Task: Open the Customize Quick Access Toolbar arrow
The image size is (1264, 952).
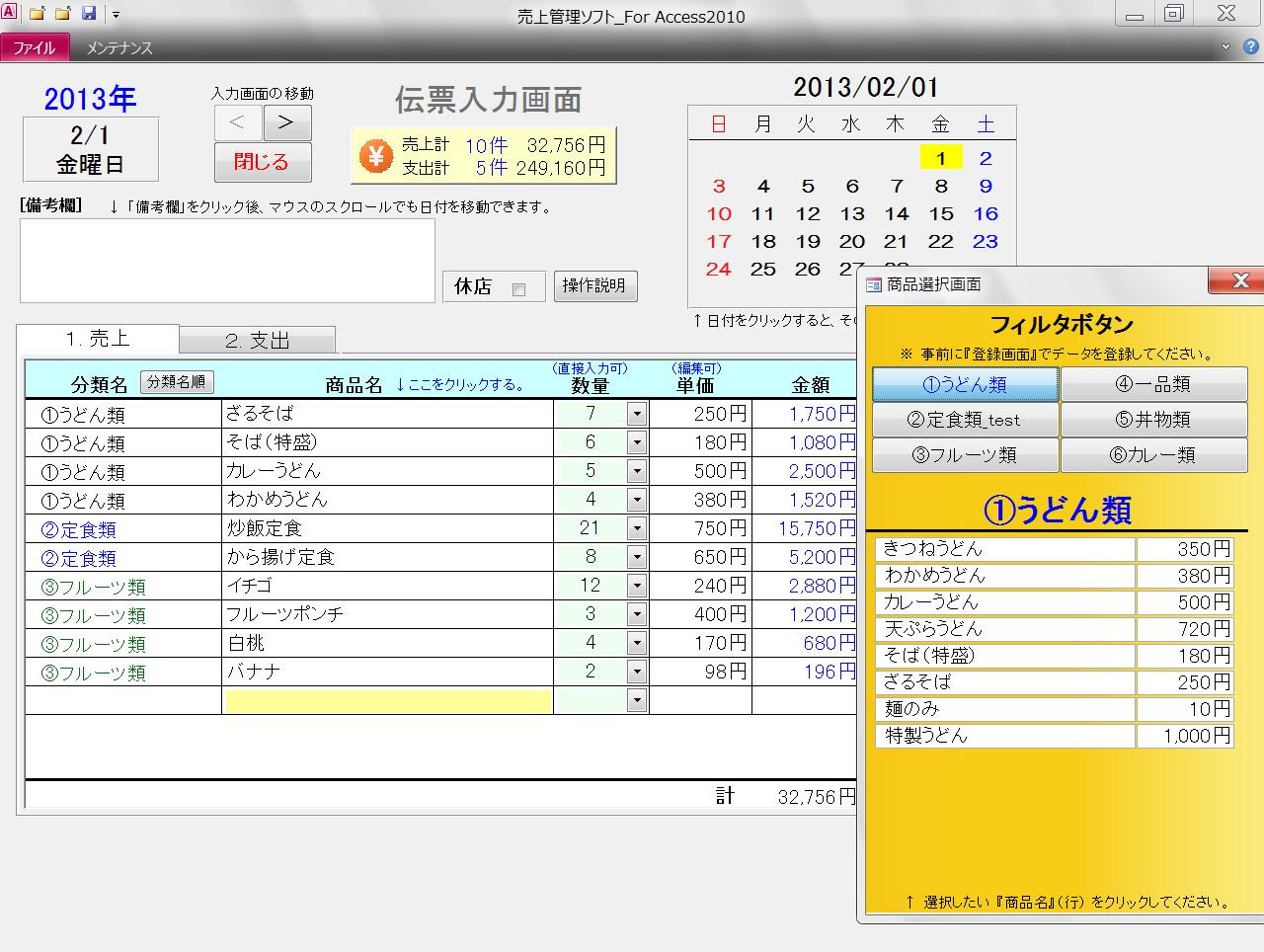Action: [116, 15]
